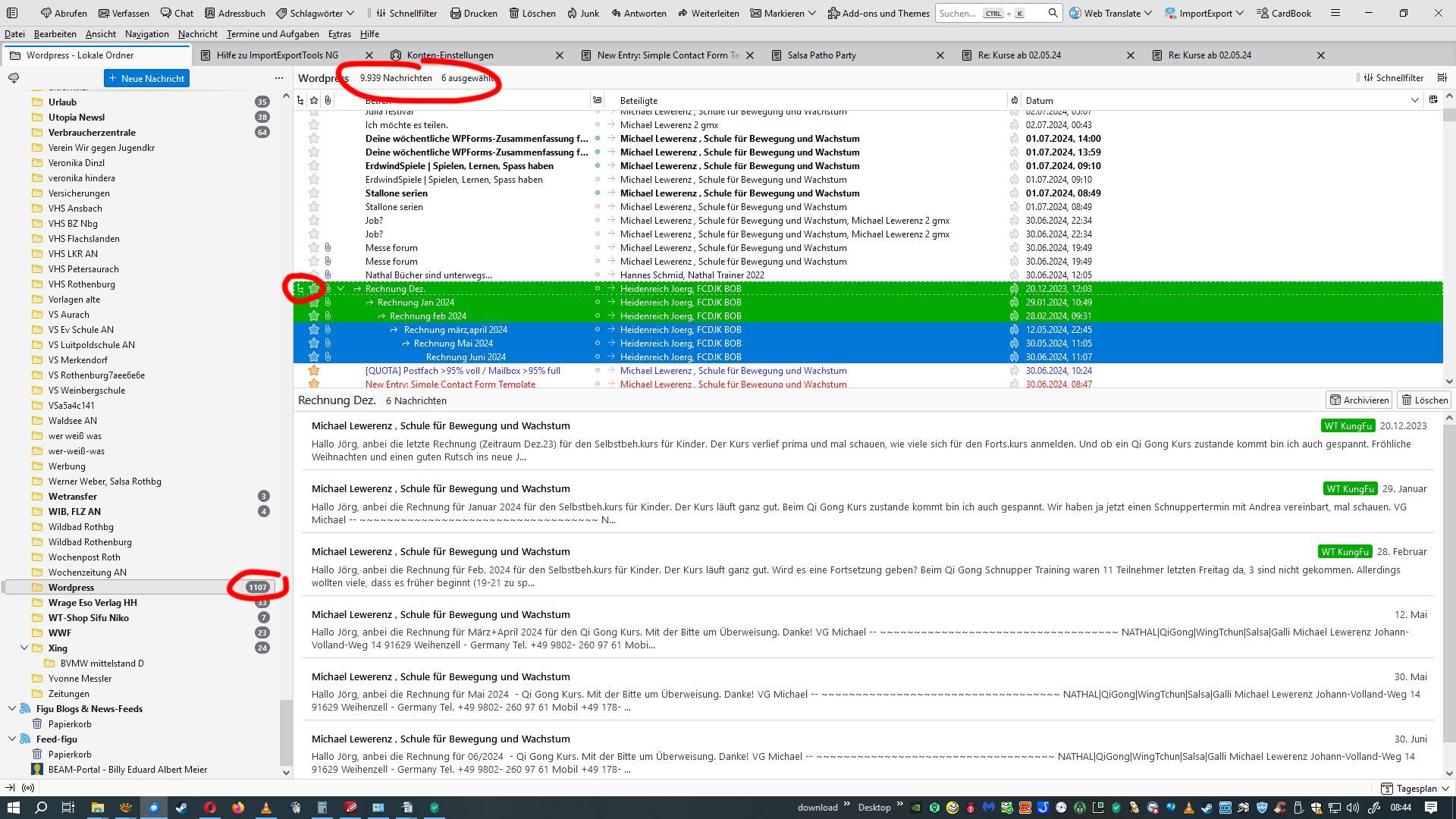Screen dimensions: 1456x819
Task: Toggle read status of Messe forum
Action: [x=598, y=248]
